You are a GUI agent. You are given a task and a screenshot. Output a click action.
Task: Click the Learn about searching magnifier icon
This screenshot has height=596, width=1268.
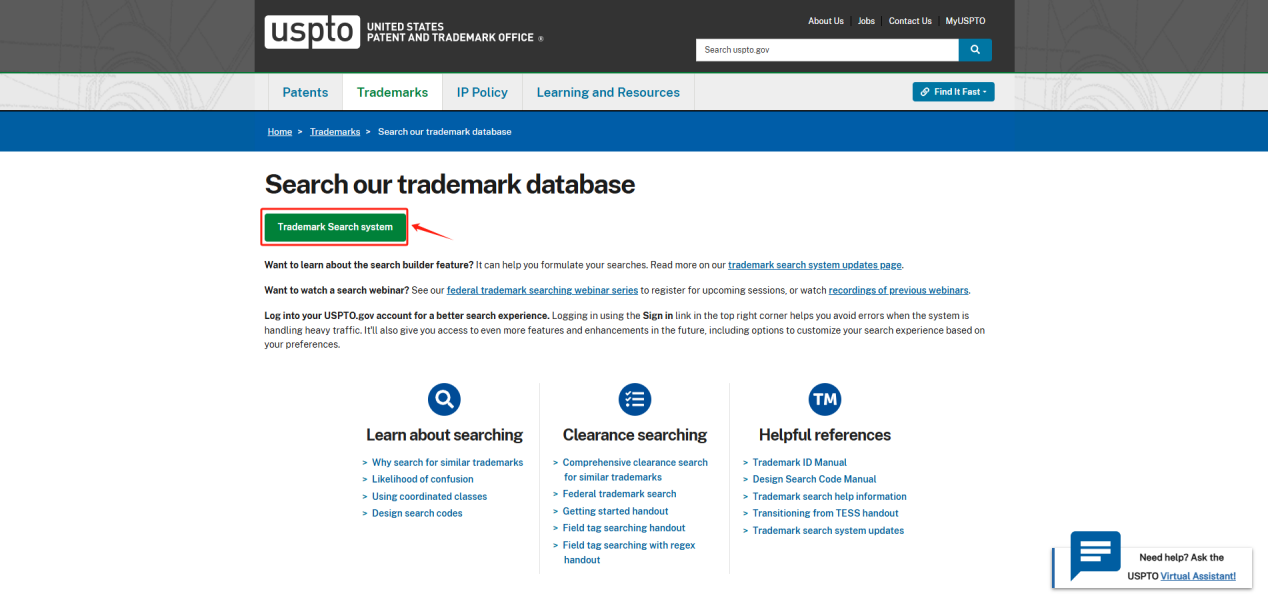click(444, 399)
